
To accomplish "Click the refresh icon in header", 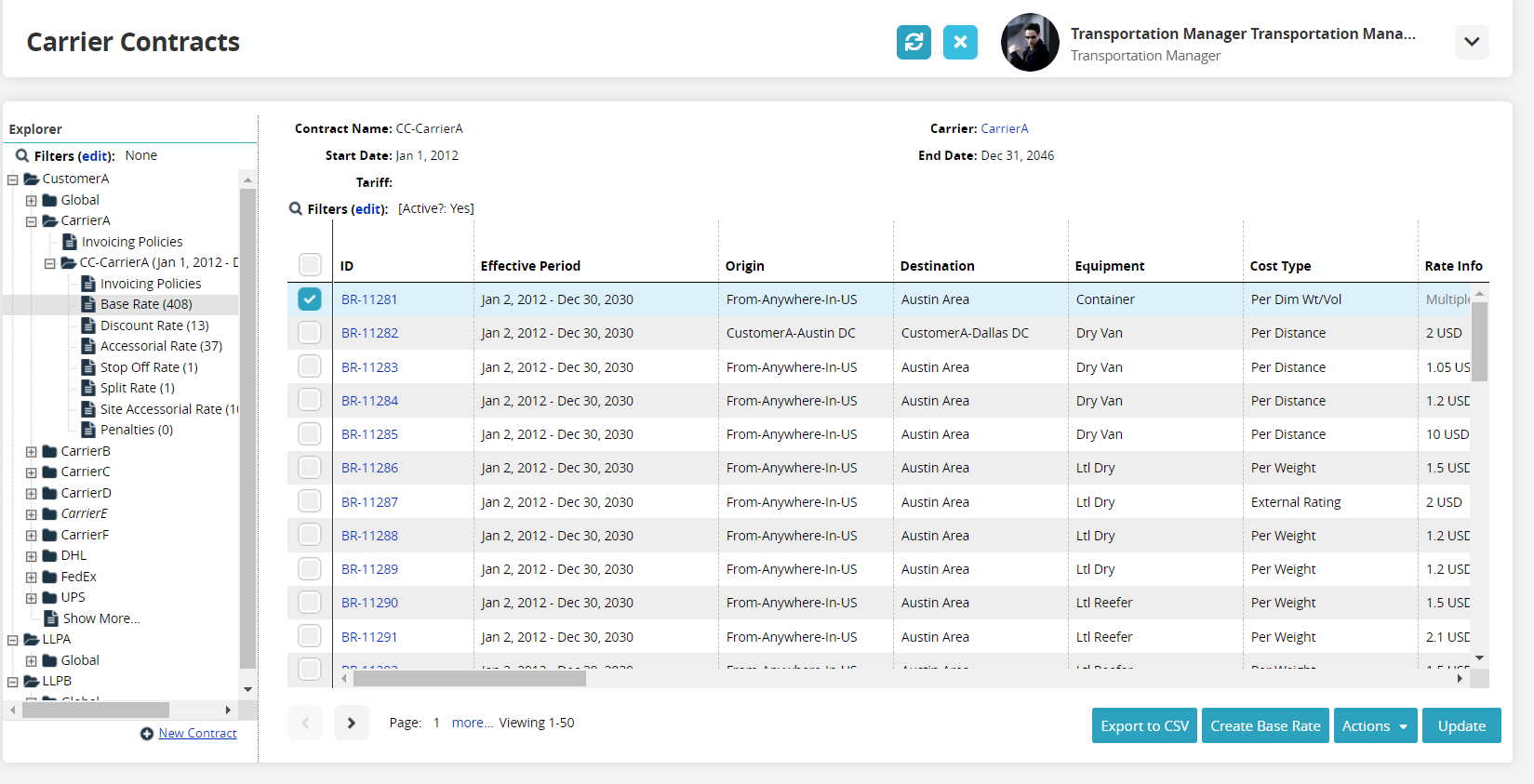I will 914,42.
